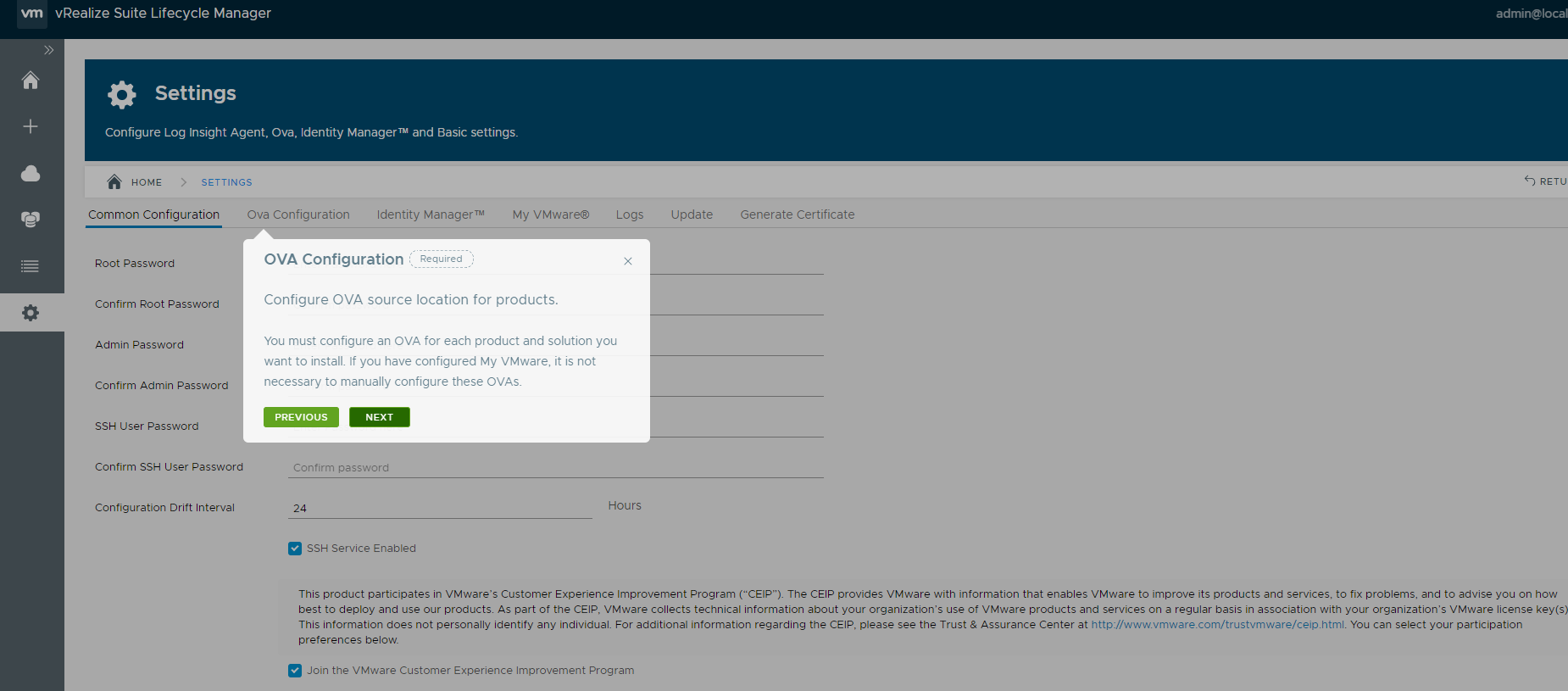Switch to the Ova Configuration tab

coord(298,215)
